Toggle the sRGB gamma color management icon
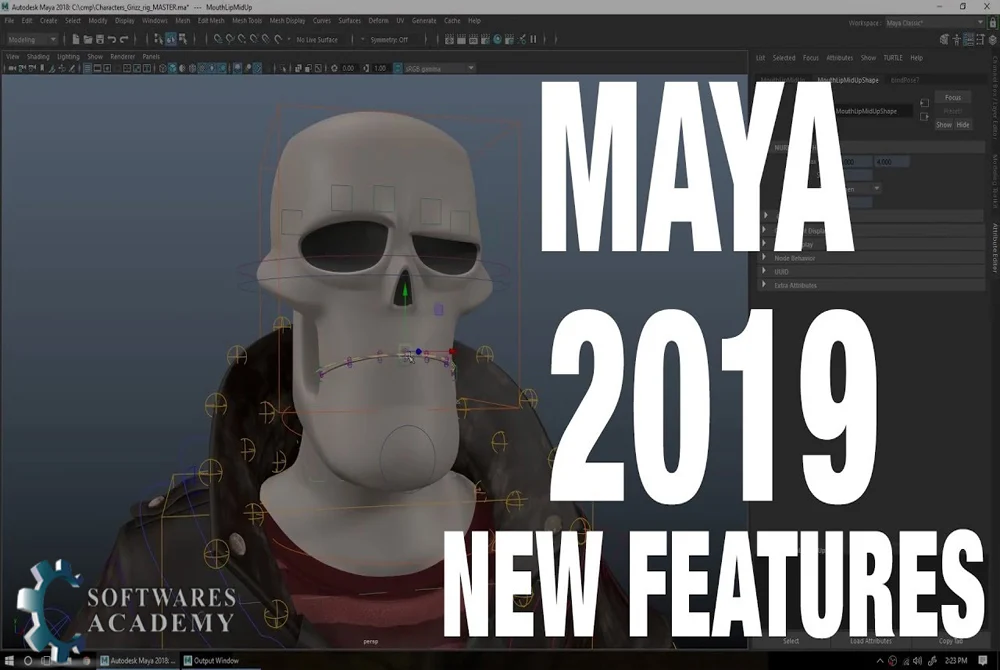This screenshot has height=670, width=1000. (x=397, y=68)
